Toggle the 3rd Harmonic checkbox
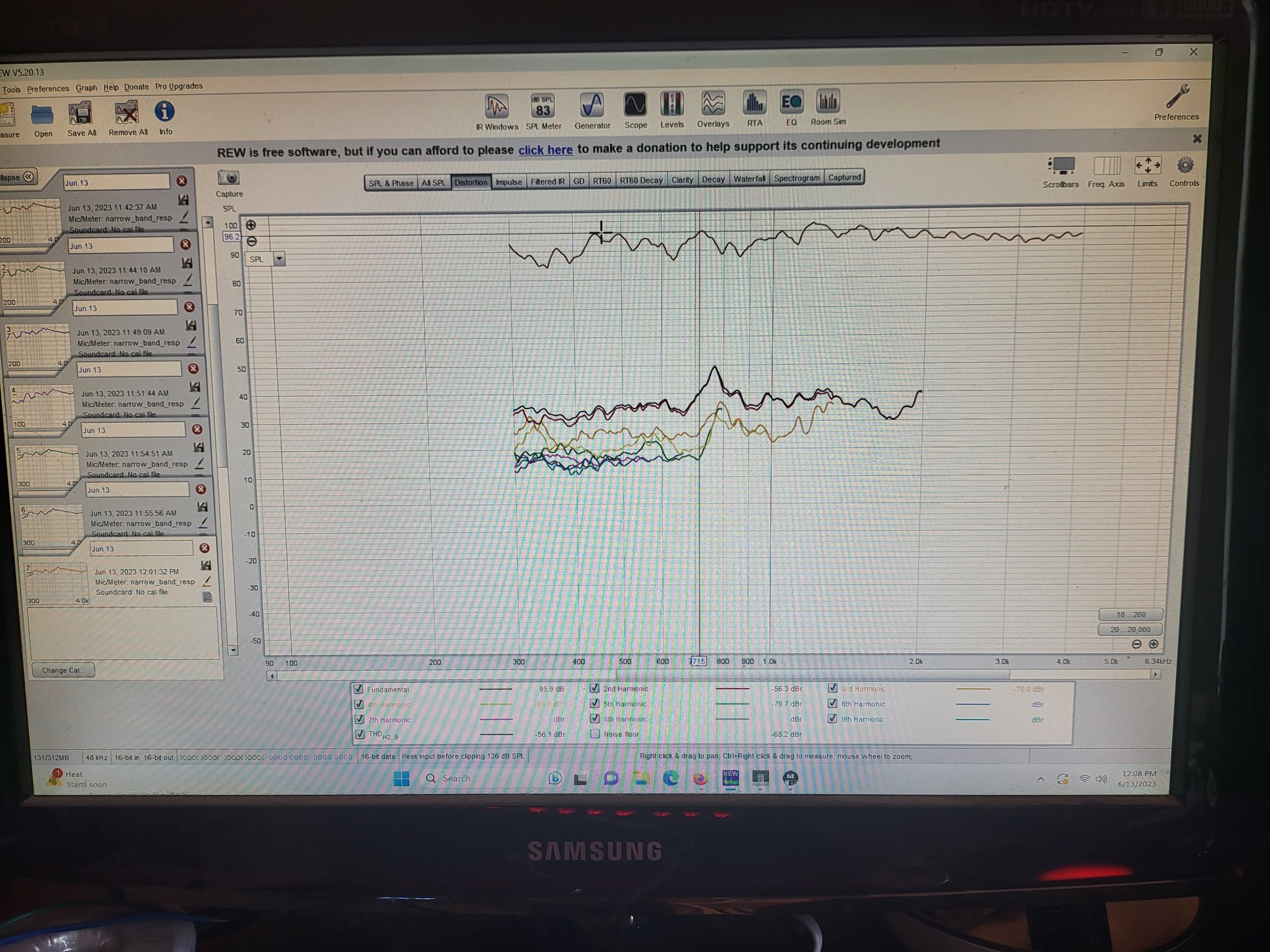This screenshot has width=1270, height=952. [x=832, y=688]
